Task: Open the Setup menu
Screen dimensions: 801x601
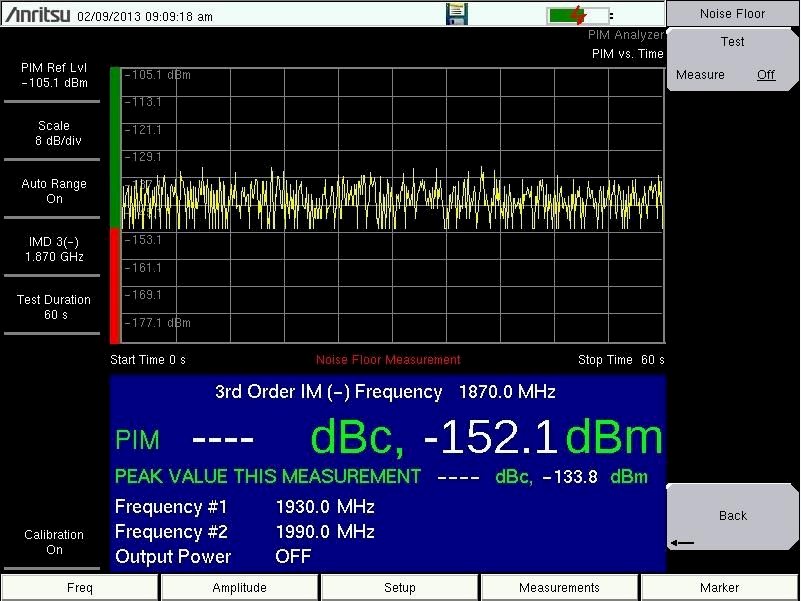Action: point(399,588)
